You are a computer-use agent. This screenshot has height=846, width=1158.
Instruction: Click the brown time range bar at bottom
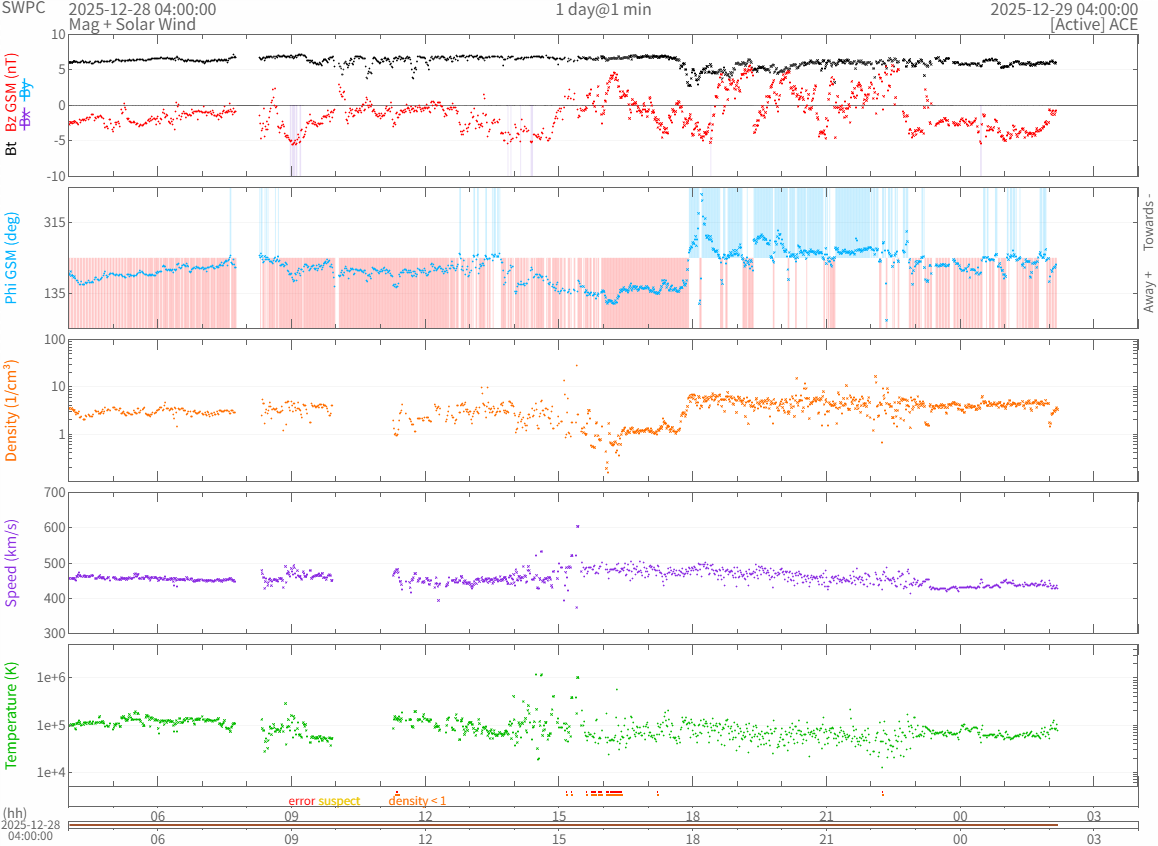(562, 824)
